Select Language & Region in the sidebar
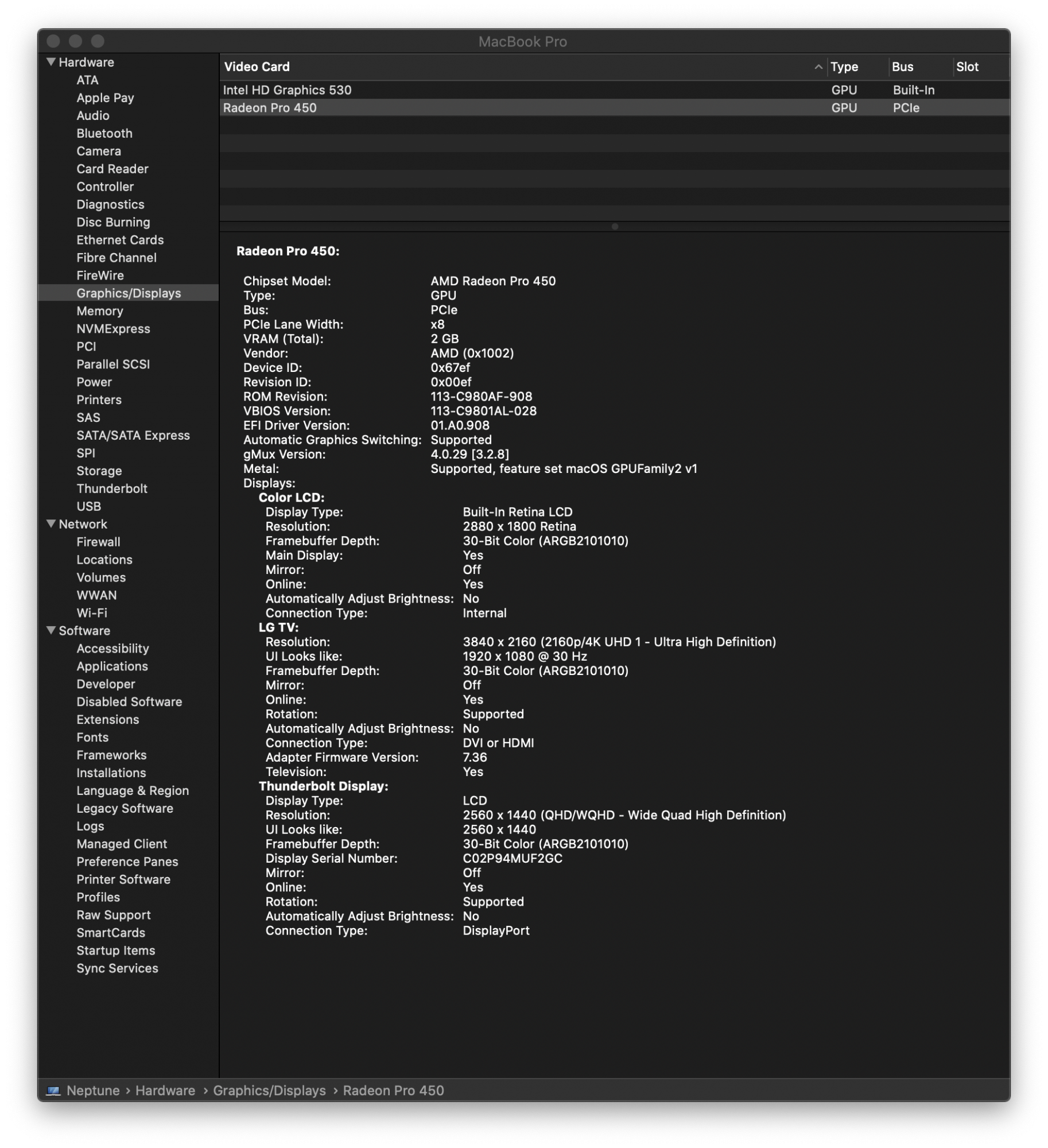The image size is (1048, 1148). point(133,791)
